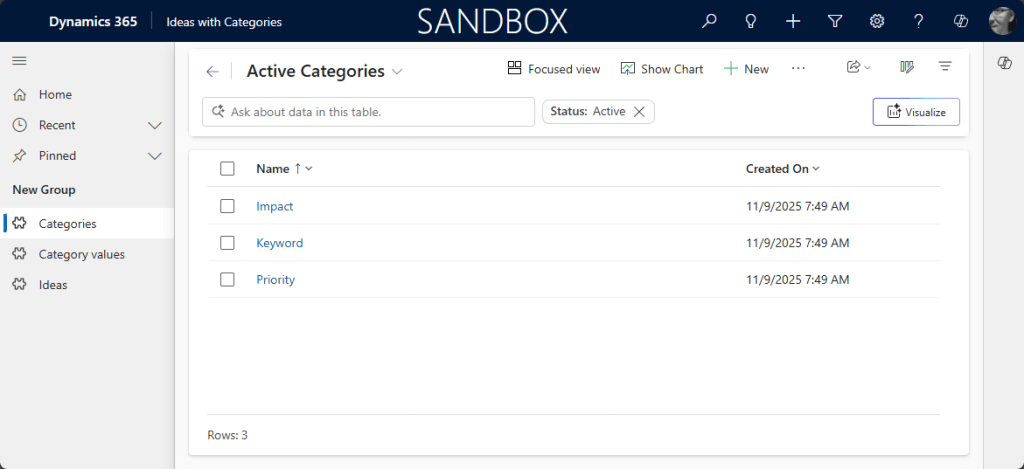Open the Settings gear icon

(x=877, y=21)
